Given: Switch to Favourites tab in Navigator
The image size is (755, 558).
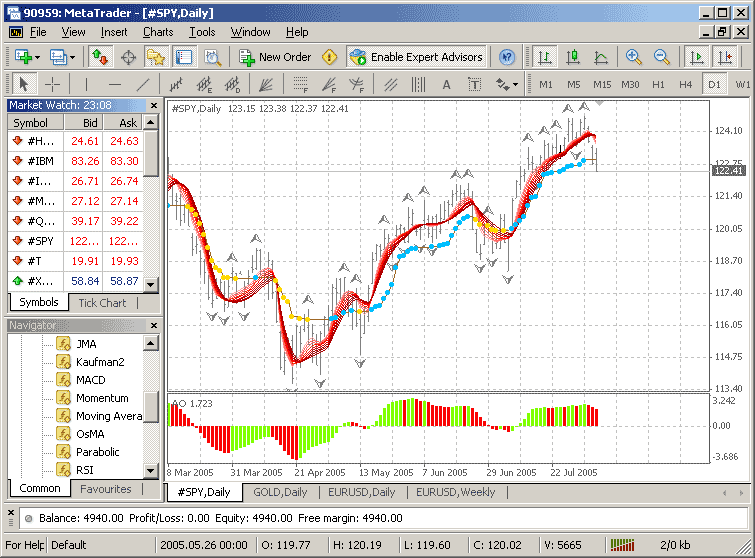Looking at the screenshot, I should click(105, 489).
